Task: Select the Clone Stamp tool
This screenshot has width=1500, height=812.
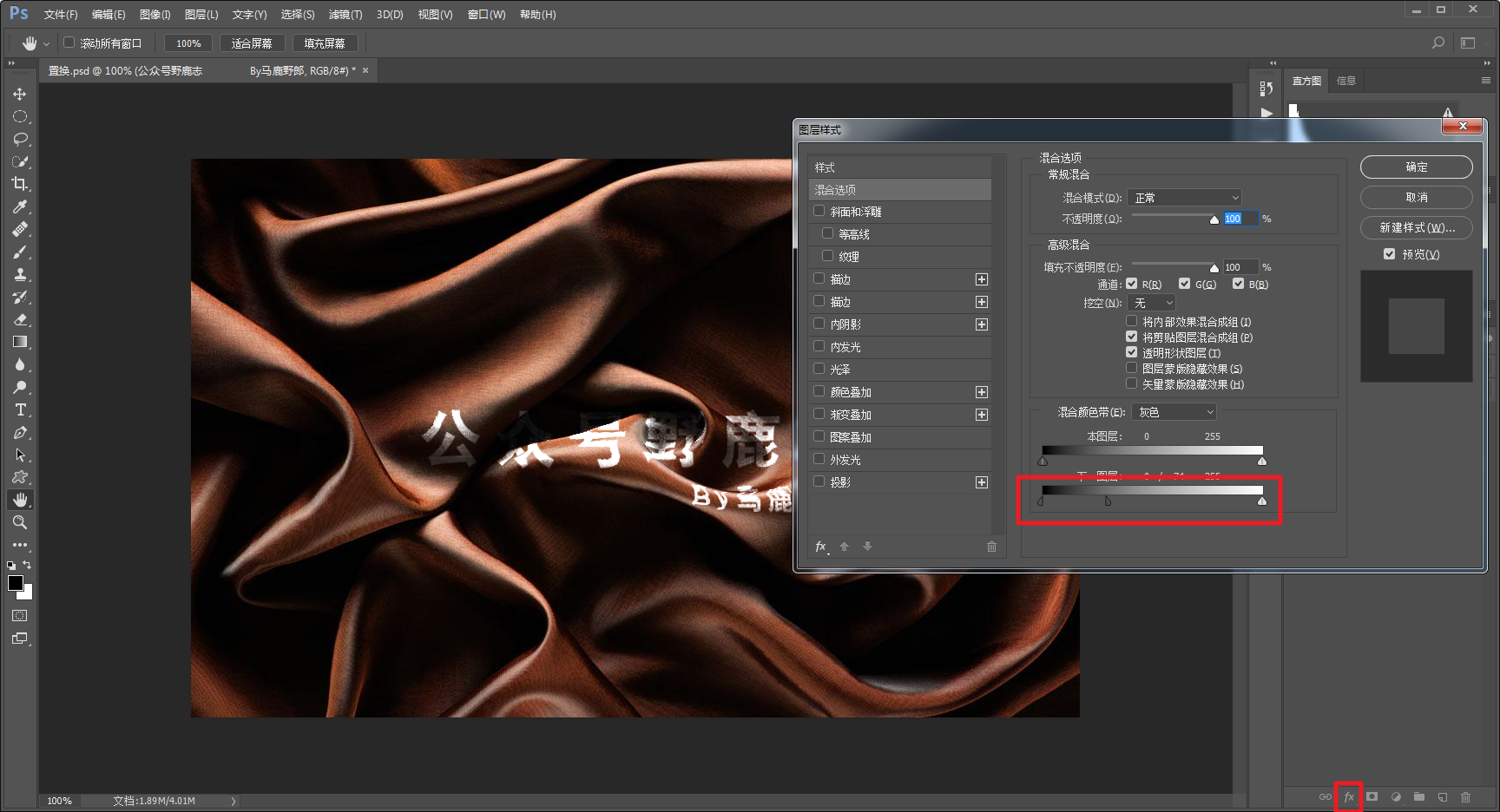Action: (20, 274)
